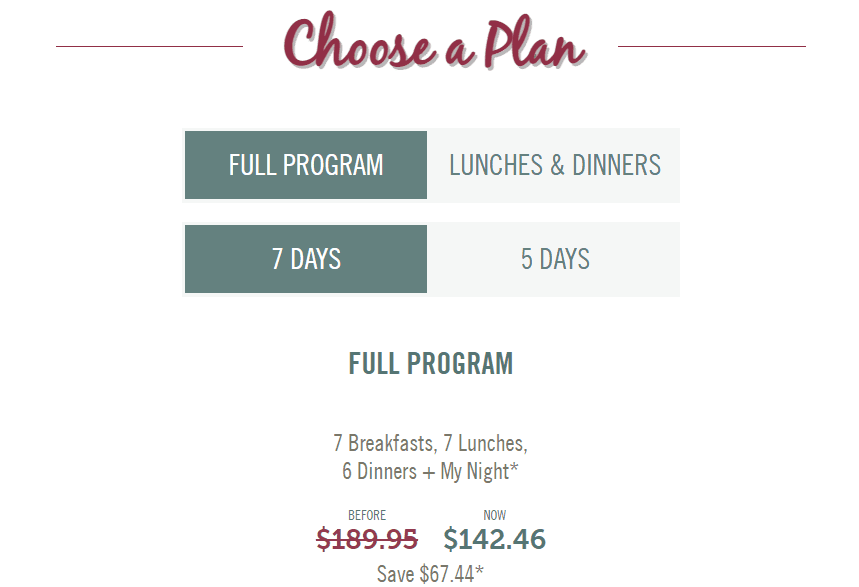This screenshot has width=859, height=587.
Task: Click the word Choose in the heading
Action: (360, 41)
